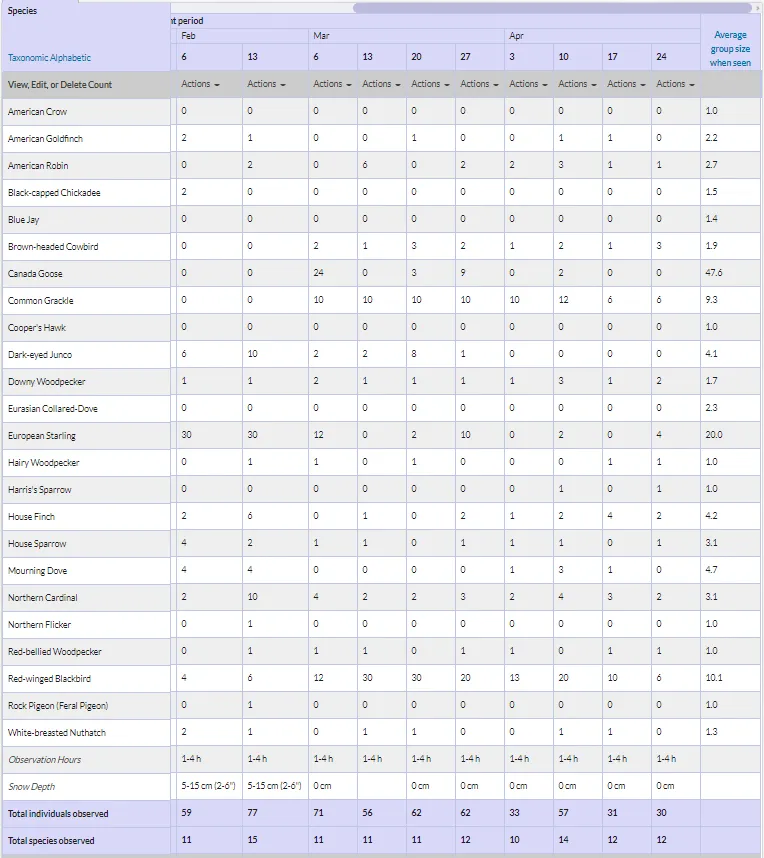
Task: Open Actions dropdown for Mar 20 column
Action: coord(430,84)
